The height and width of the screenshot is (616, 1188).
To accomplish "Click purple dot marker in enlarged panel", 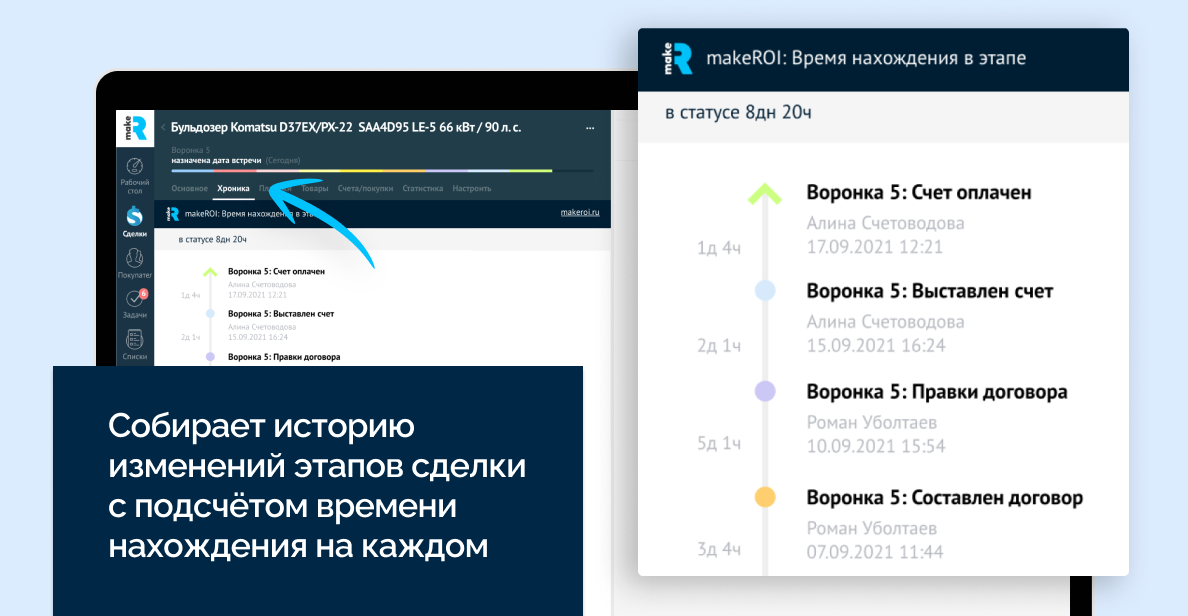I will pos(765,391).
